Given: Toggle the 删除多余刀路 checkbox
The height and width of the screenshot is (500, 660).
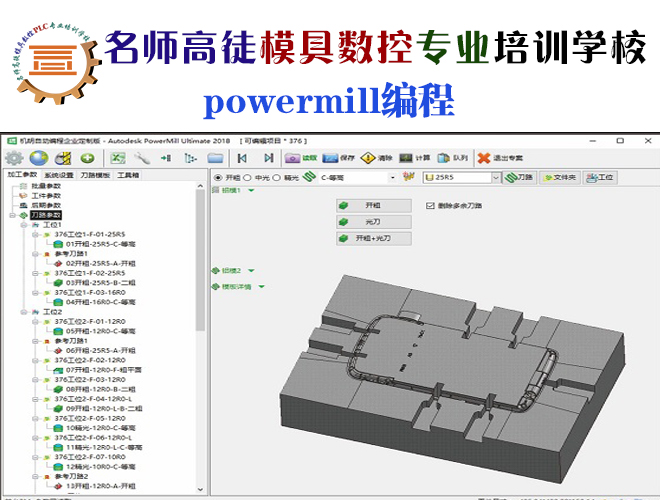Looking at the screenshot, I should pyautogui.click(x=430, y=206).
